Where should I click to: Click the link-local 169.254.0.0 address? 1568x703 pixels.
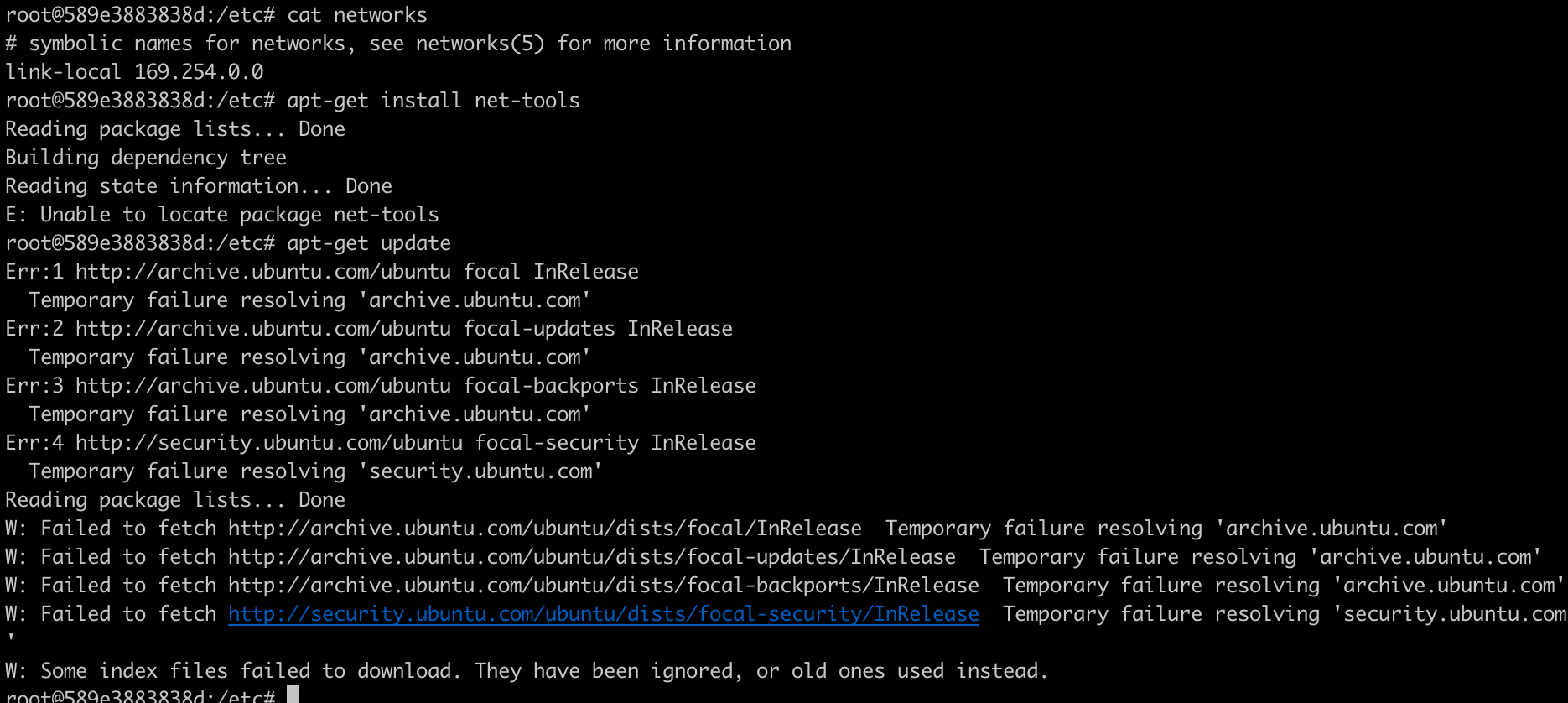(199, 72)
